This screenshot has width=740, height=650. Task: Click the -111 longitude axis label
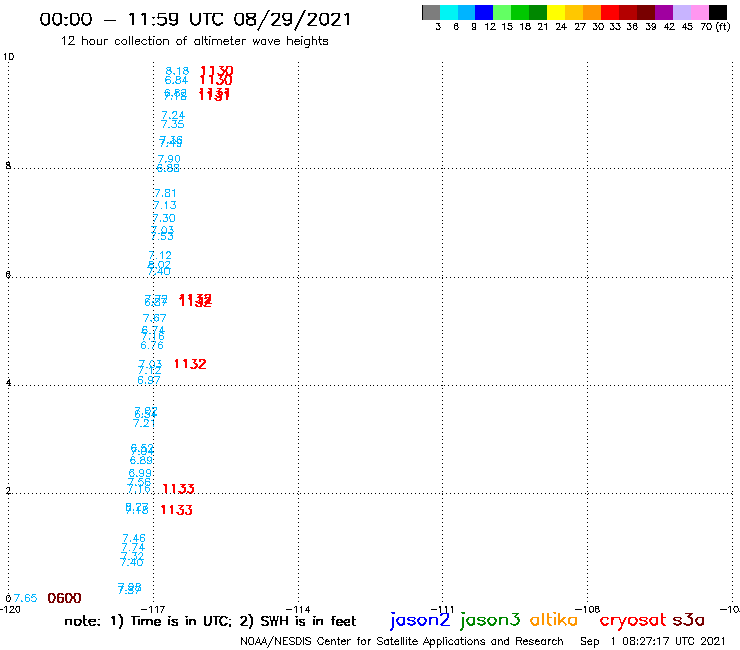tap(443, 609)
